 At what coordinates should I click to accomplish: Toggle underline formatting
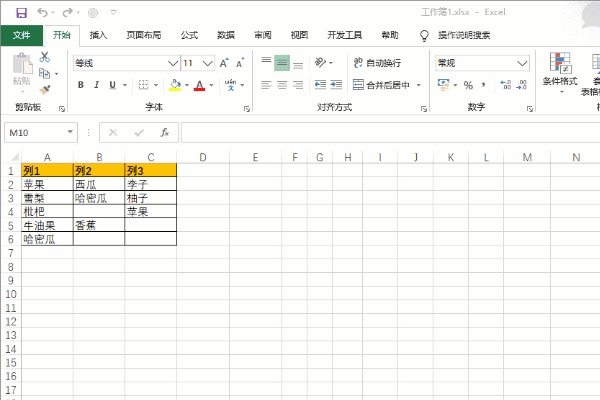tap(112, 85)
